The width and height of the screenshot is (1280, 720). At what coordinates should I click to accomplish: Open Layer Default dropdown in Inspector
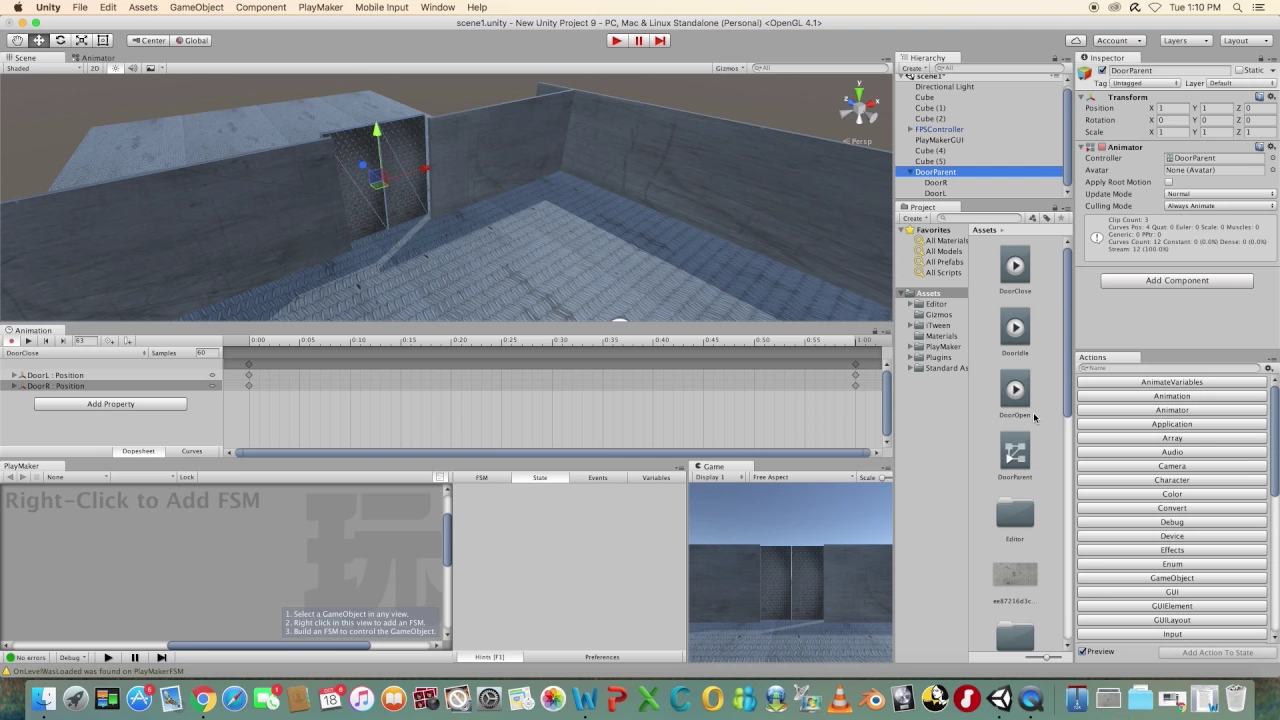(1242, 83)
